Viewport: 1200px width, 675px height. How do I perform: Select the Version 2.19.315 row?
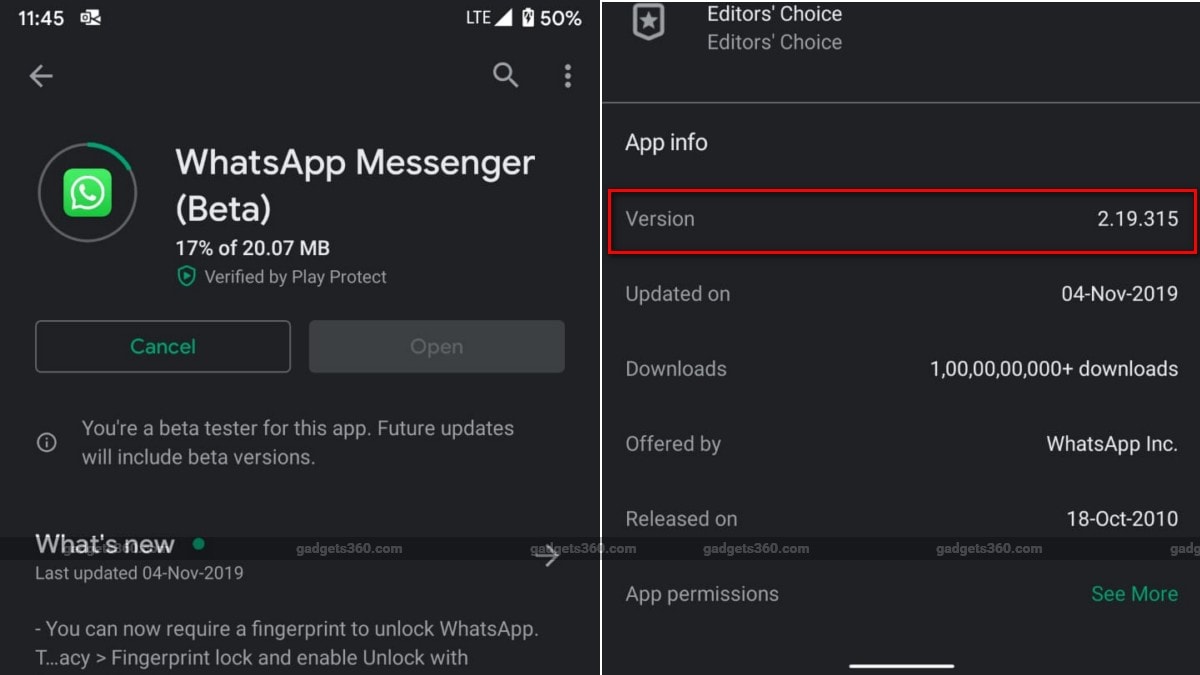pos(901,219)
